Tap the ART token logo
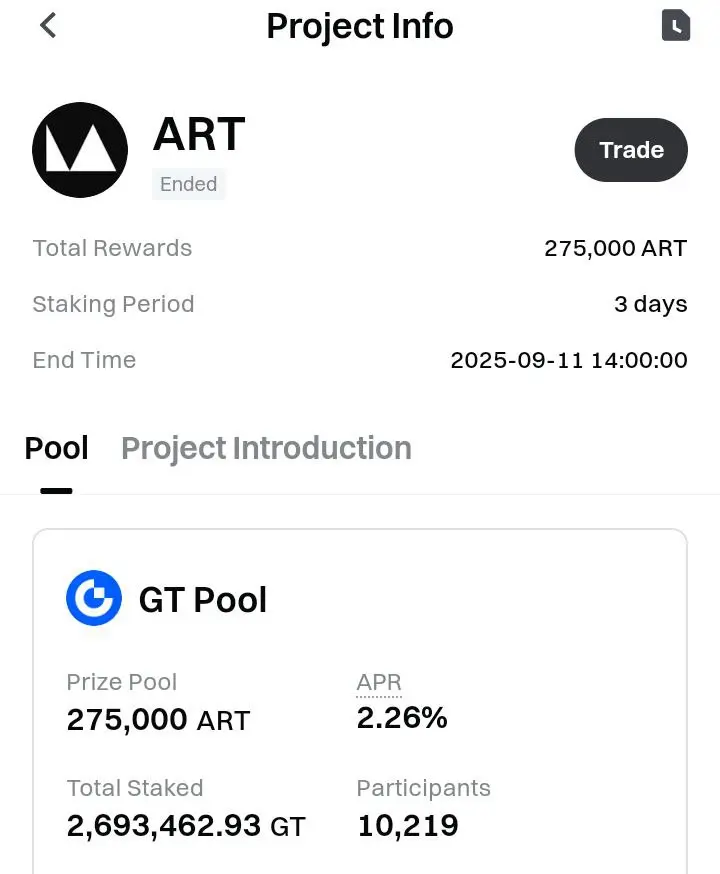The image size is (720, 874). tap(80, 150)
